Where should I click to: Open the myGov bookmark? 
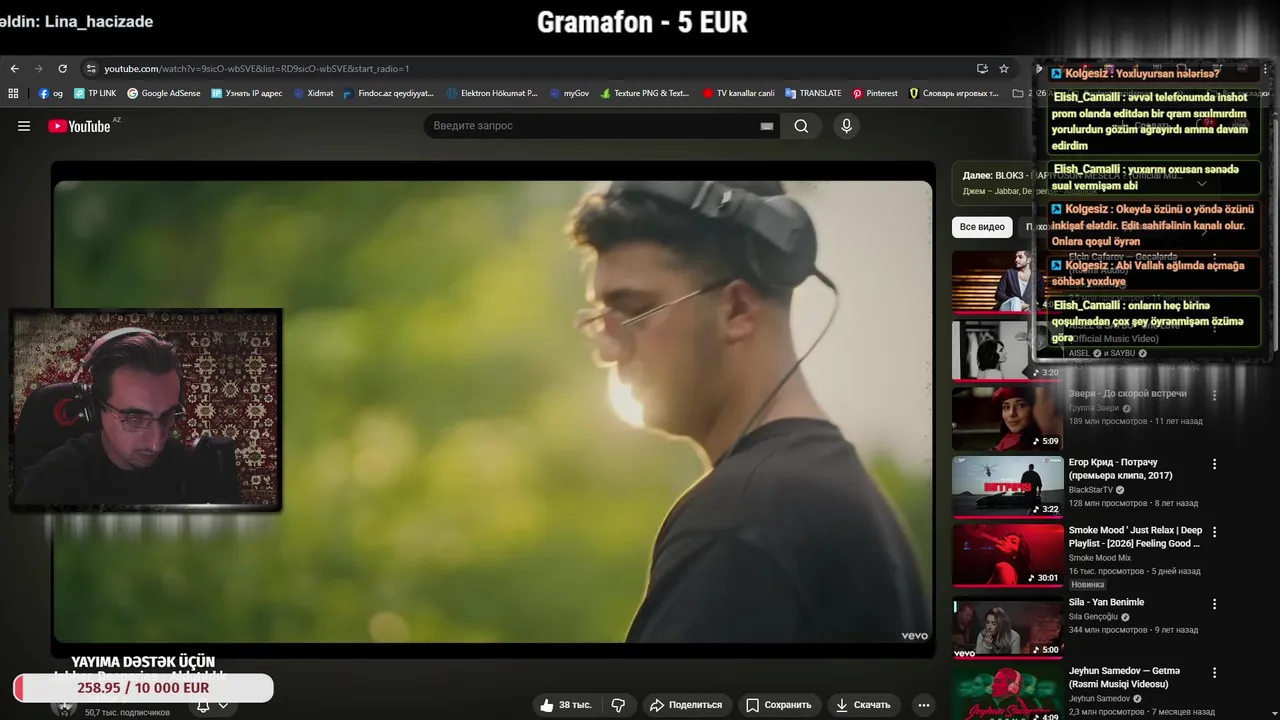click(570, 93)
